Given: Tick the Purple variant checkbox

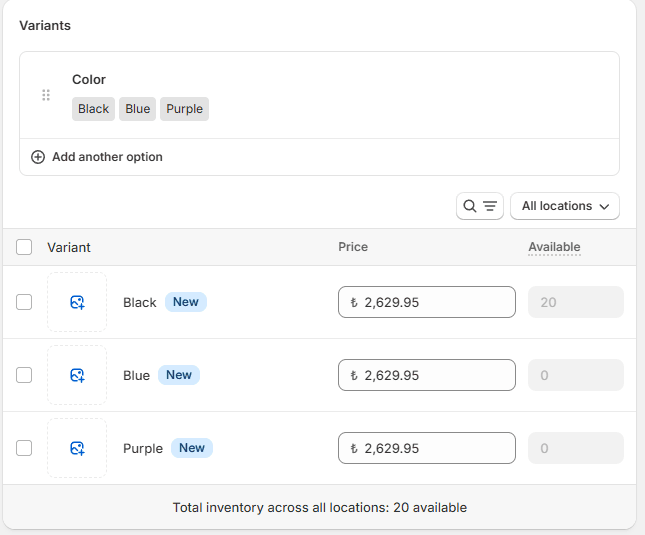Looking at the screenshot, I should pos(24,448).
